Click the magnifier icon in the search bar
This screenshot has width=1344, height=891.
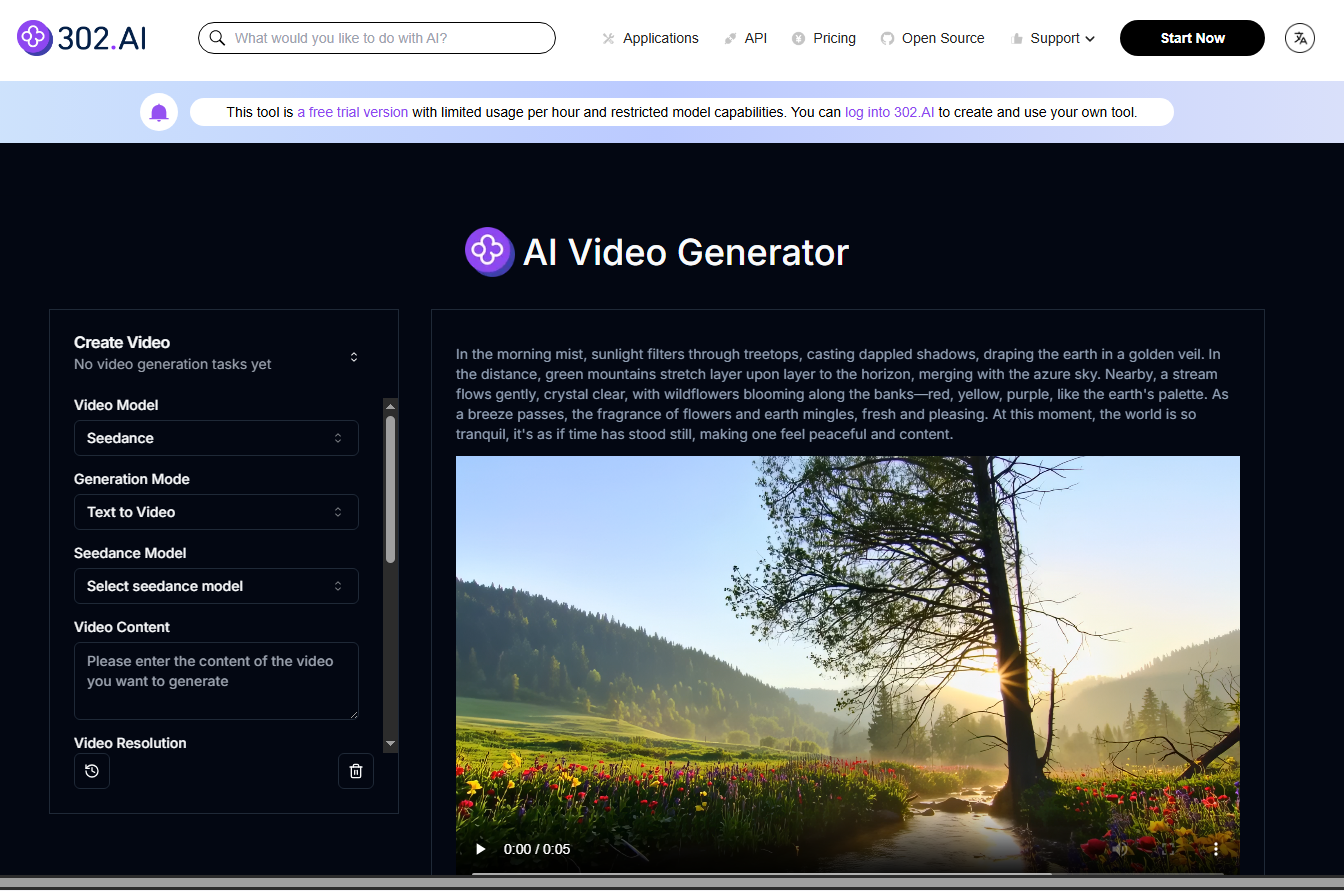[x=217, y=38]
